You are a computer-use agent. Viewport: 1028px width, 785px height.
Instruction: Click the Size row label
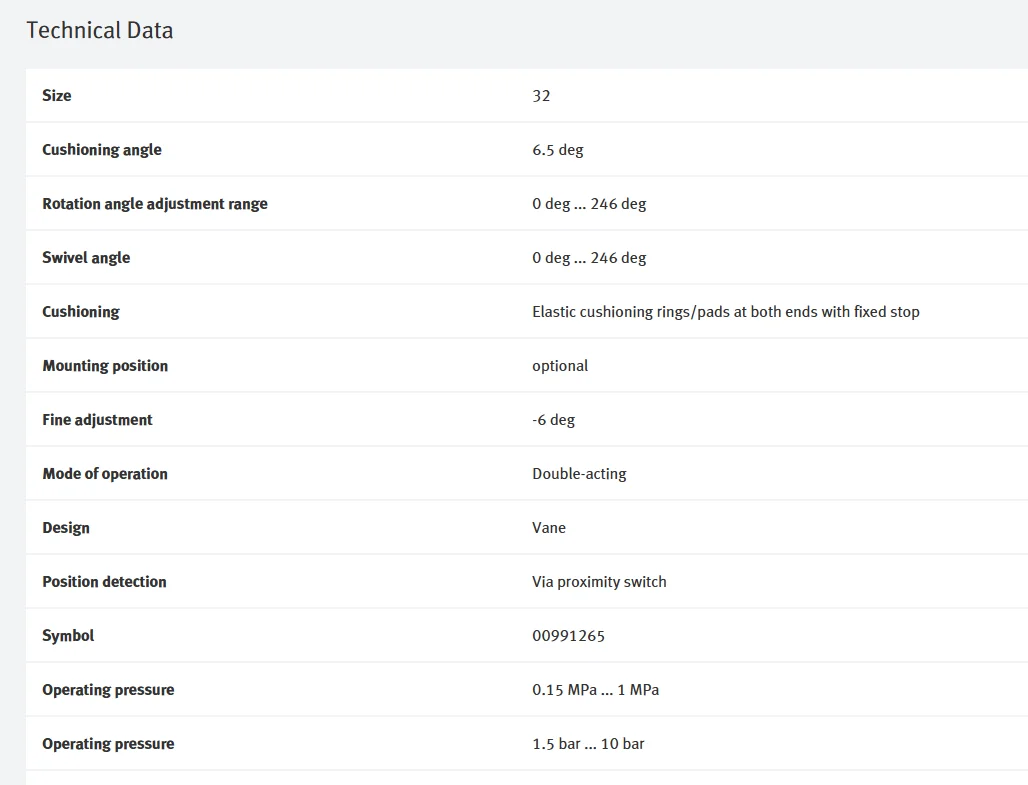pos(57,96)
